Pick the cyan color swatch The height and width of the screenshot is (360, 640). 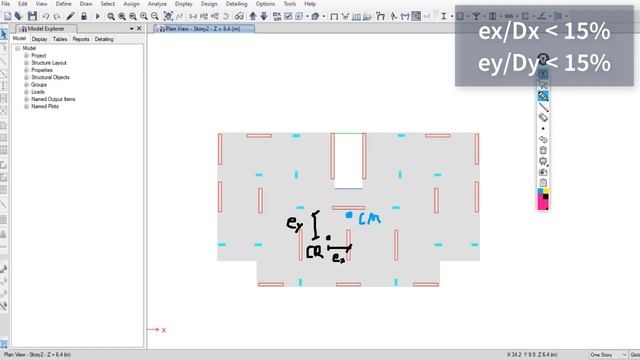point(540,191)
